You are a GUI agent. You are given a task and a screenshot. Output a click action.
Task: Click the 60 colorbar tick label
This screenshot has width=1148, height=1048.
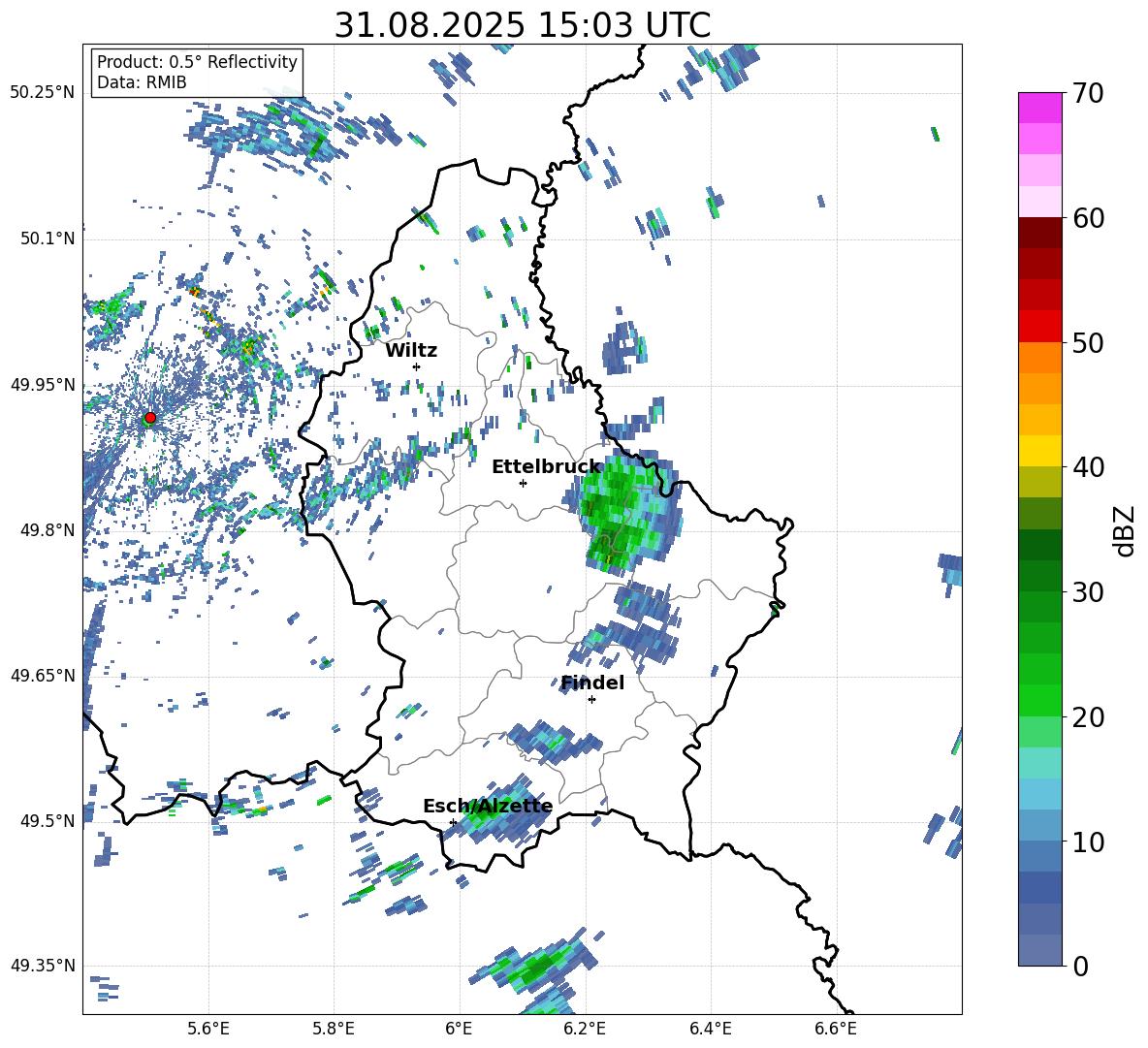click(1088, 218)
